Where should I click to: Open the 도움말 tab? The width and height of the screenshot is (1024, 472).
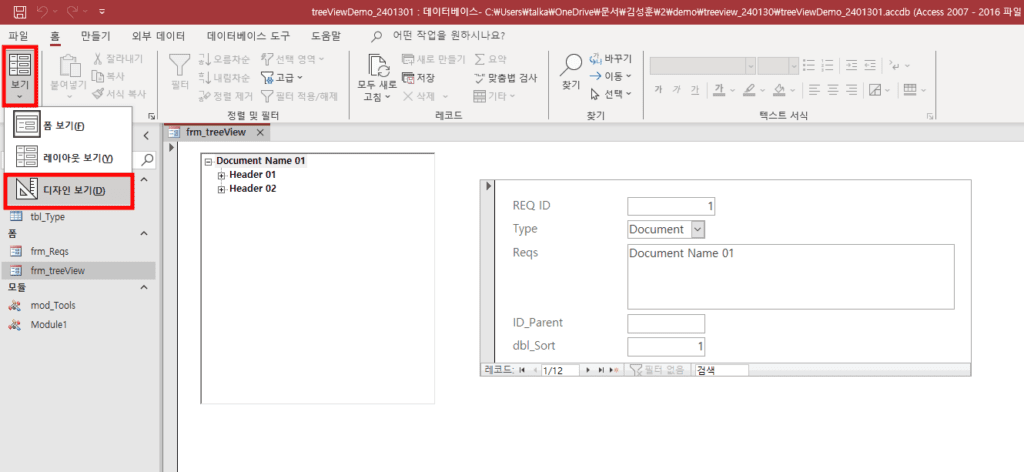coord(326,36)
